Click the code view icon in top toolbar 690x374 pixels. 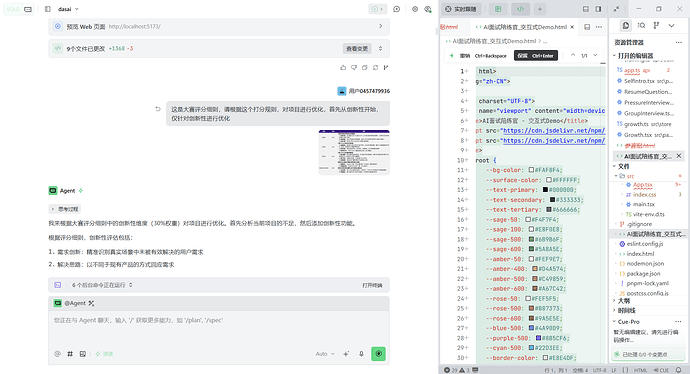click(521, 9)
